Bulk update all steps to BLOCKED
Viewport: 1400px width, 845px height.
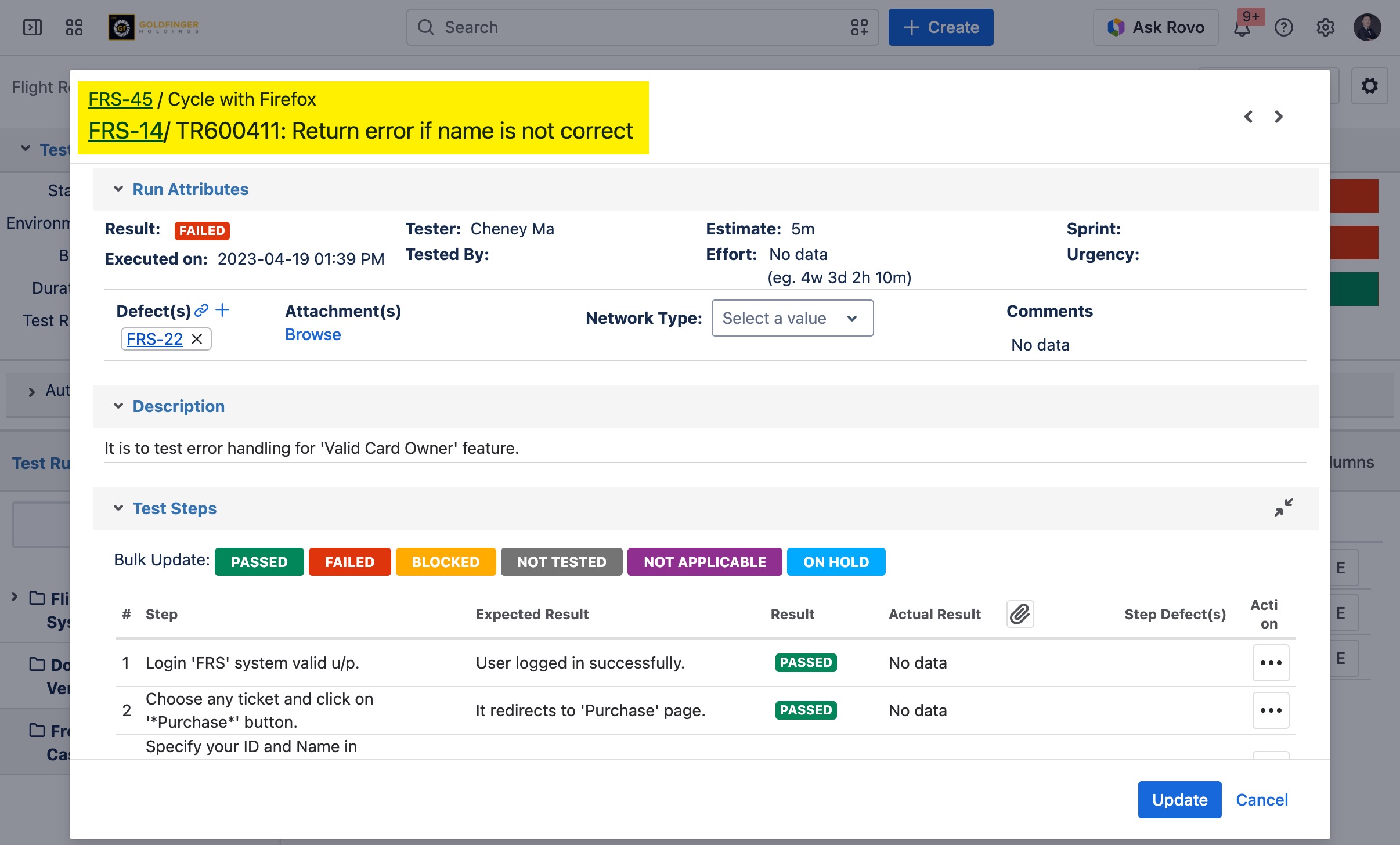(x=446, y=562)
